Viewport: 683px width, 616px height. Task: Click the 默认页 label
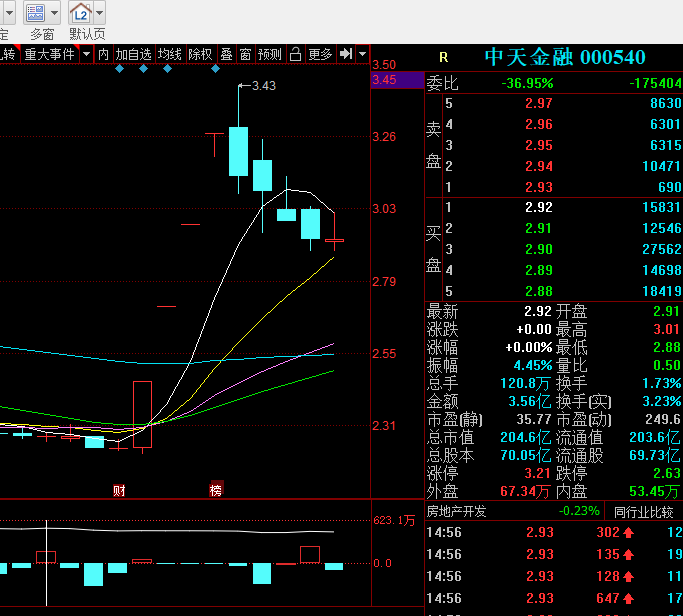click(x=87, y=34)
